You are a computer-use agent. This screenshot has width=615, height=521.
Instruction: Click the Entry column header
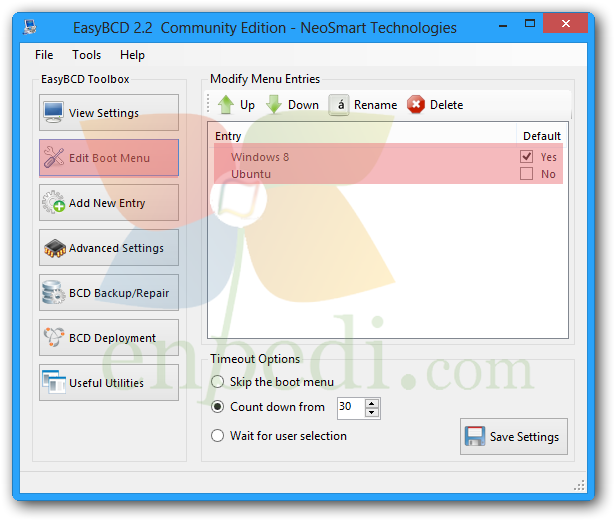[228, 136]
